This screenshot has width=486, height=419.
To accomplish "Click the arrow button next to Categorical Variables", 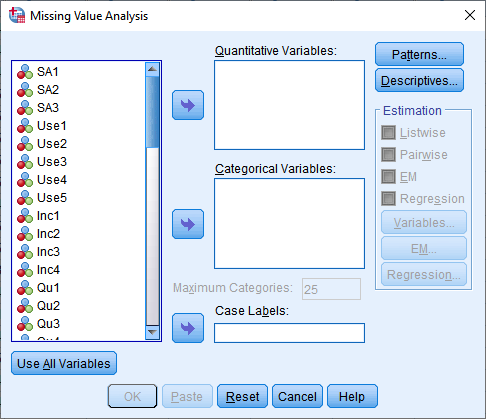I will (188, 224).
